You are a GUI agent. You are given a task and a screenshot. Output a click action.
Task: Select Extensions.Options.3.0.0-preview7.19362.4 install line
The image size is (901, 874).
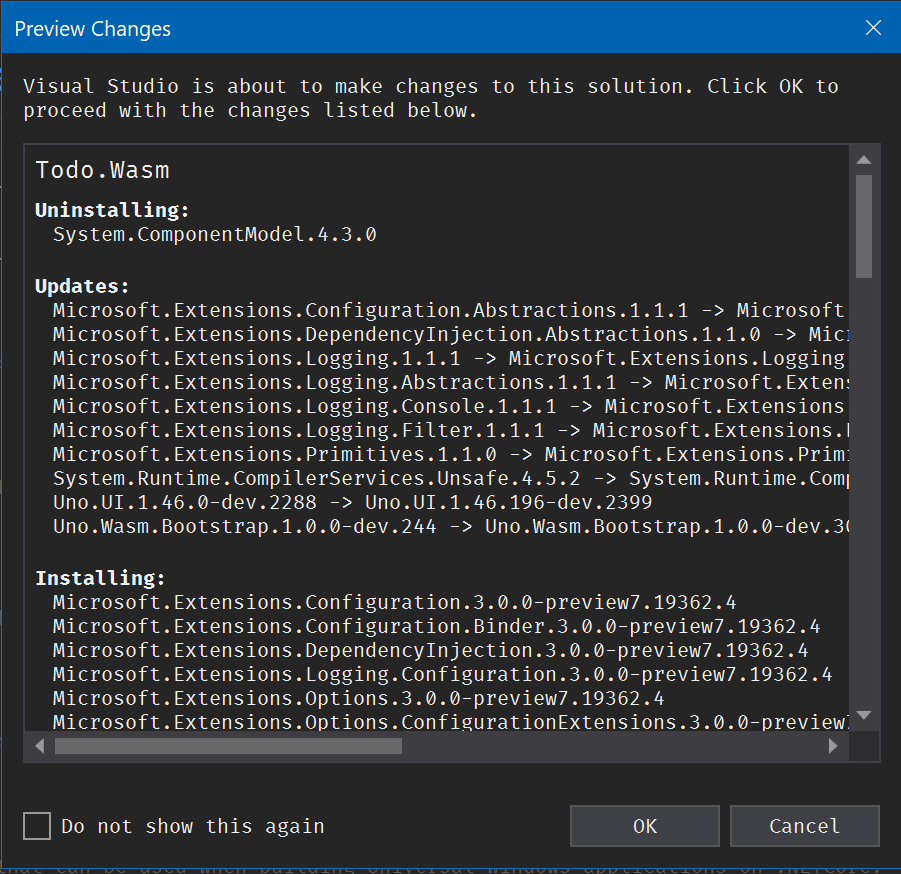(x=359, y=699)
